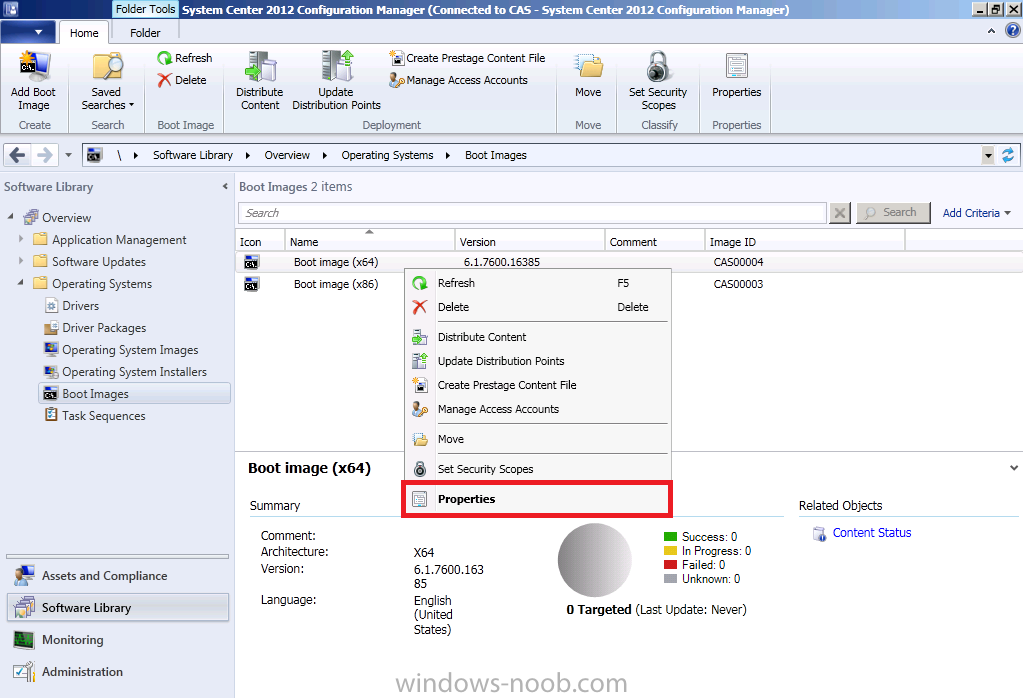1023x698 pixels.
Task: Collapse the Overview tree node
Action: 10,216
